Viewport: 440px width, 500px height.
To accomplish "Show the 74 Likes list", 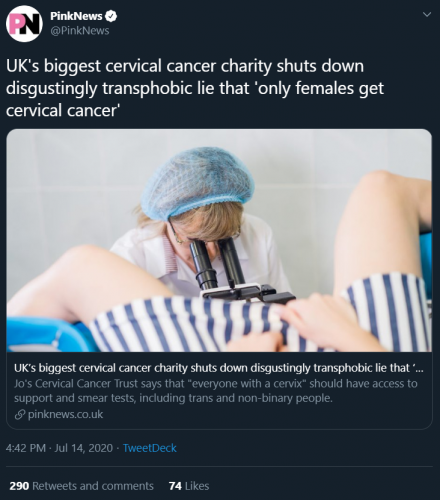I will (189, 486).
